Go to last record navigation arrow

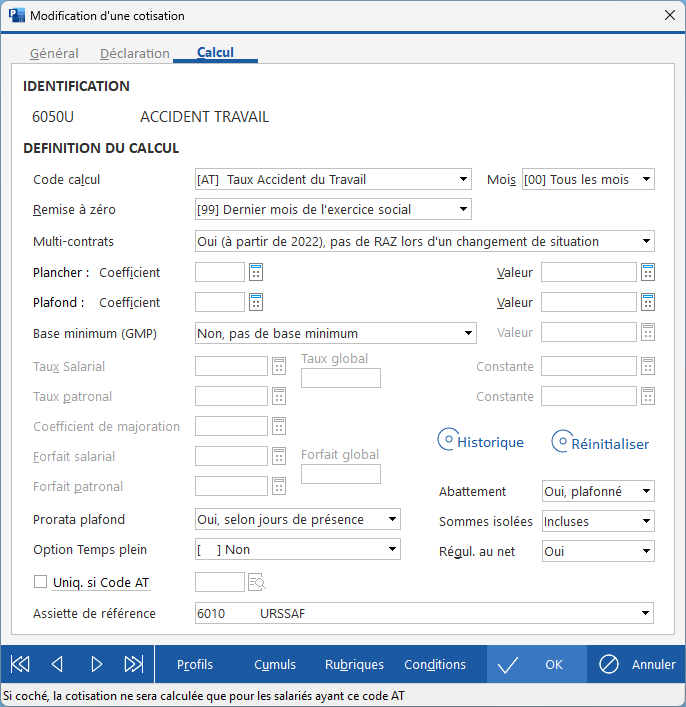tap(133, 664)
